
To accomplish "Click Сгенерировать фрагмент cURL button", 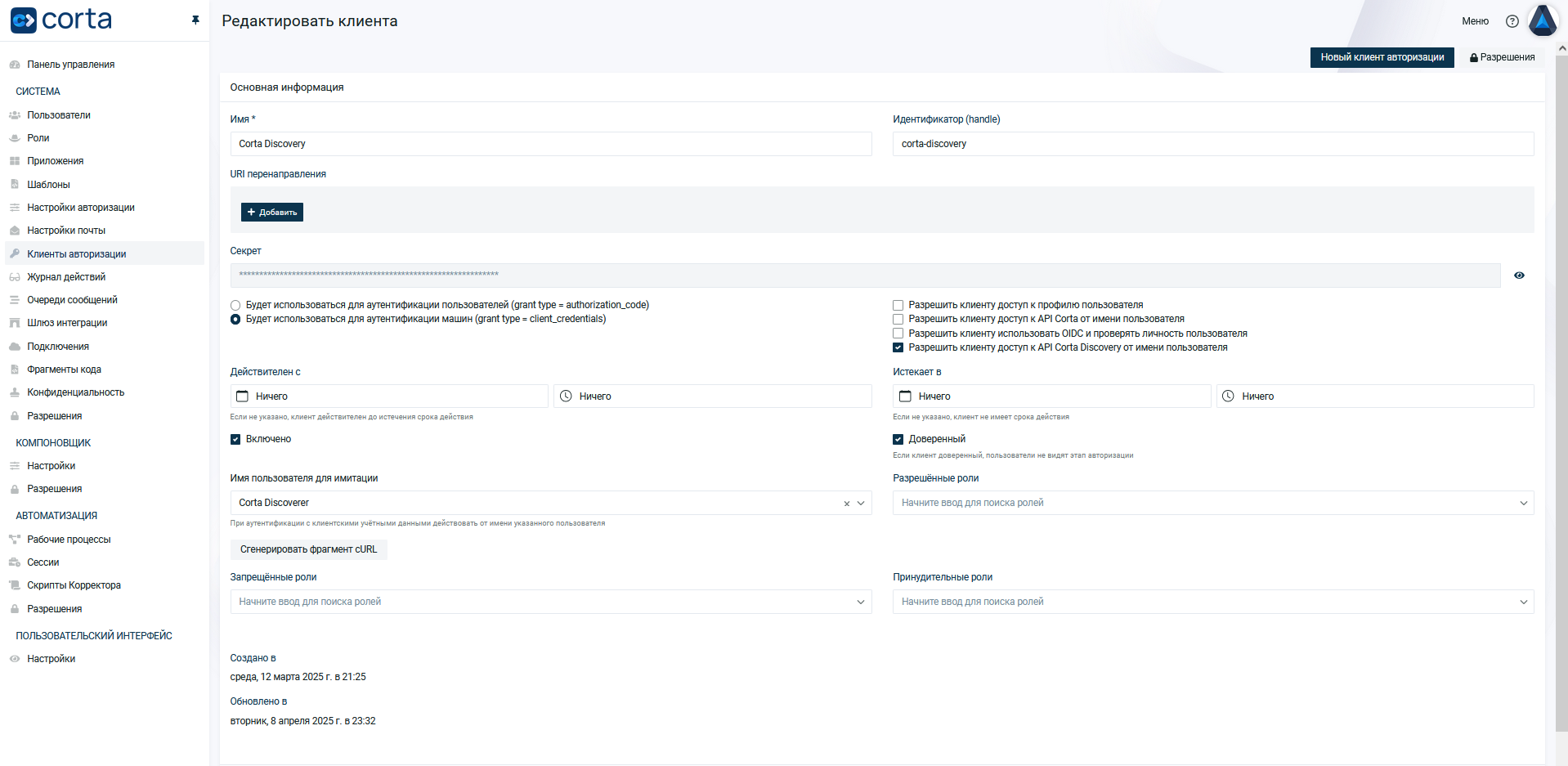I will coord(308,549).
